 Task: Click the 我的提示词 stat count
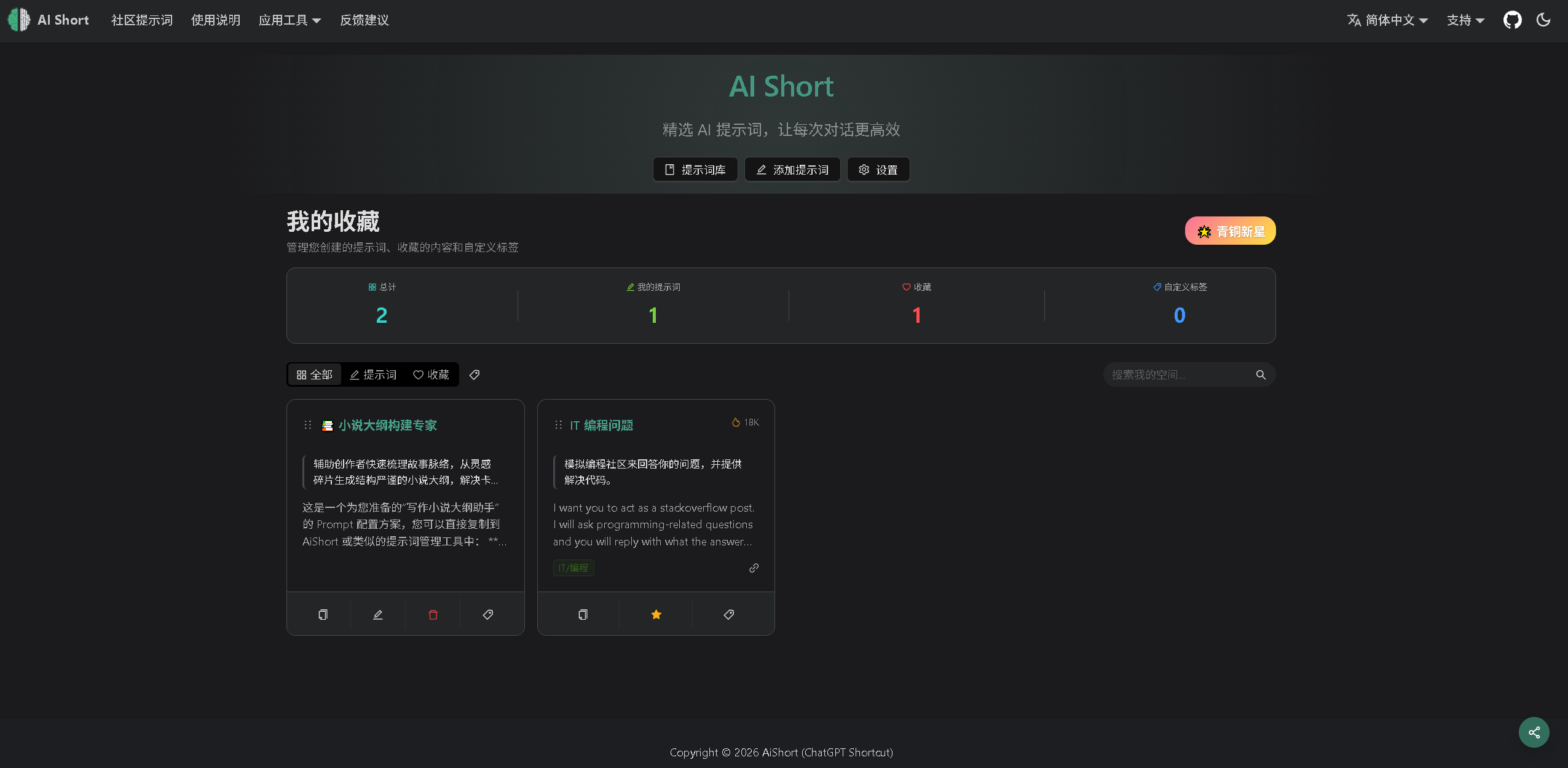(653, 315)
